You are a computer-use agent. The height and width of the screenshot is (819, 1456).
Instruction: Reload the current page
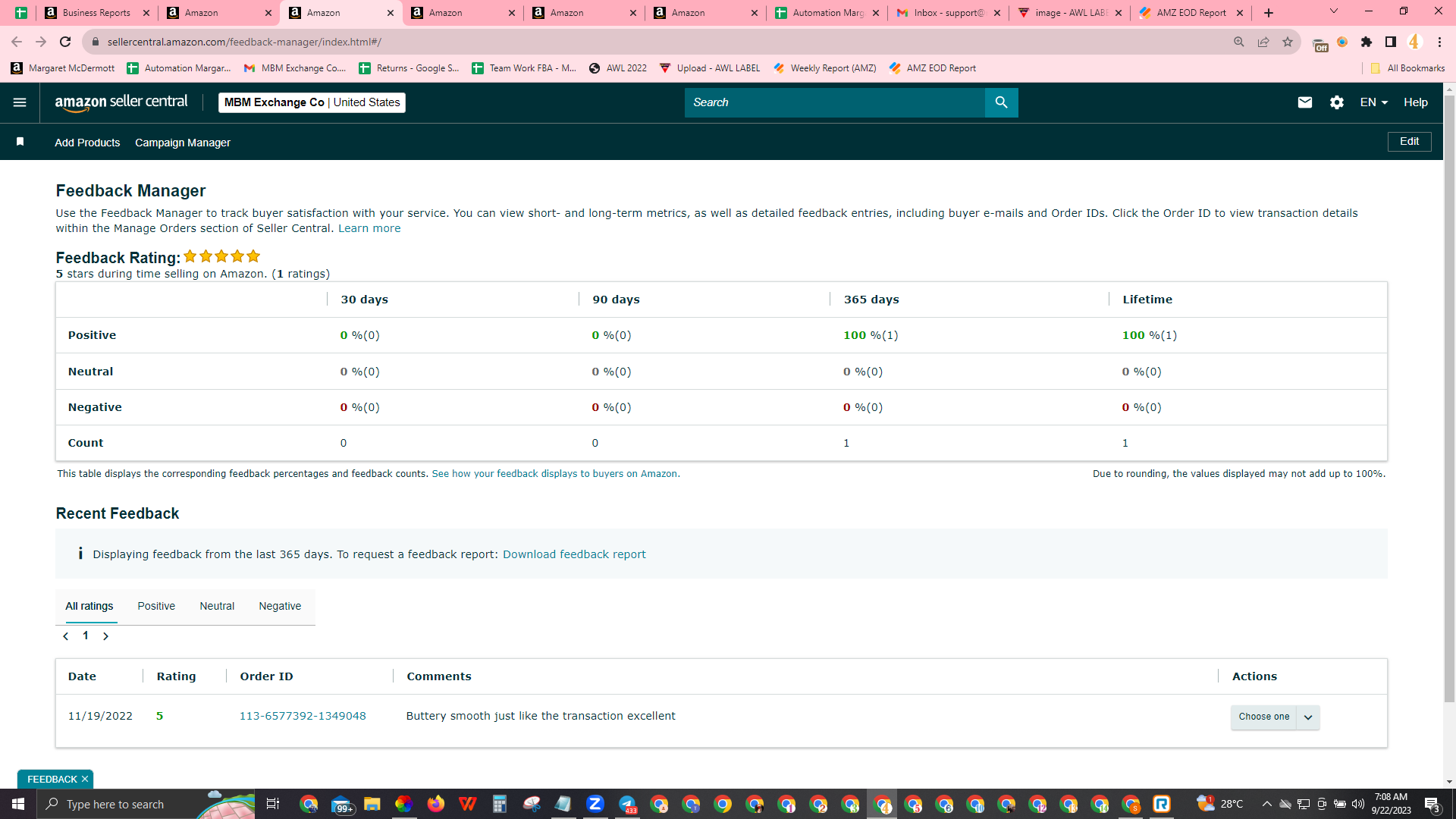point(65,42)
